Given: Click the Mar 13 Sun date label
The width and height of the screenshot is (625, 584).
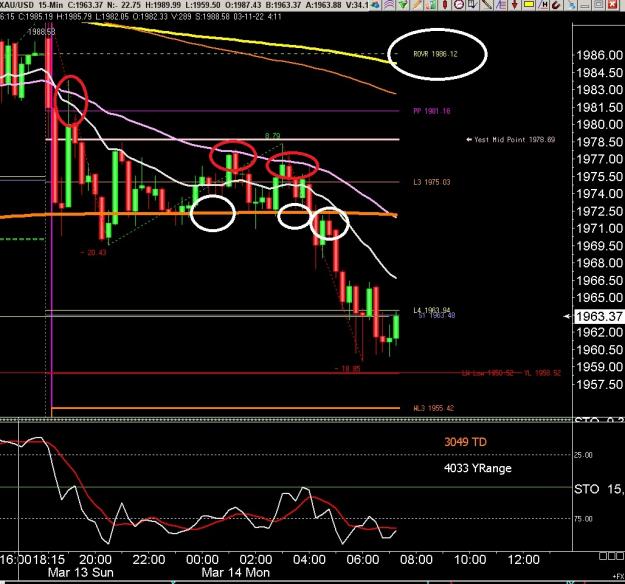Looking at the screenshot, I should [x=81, y=573].
